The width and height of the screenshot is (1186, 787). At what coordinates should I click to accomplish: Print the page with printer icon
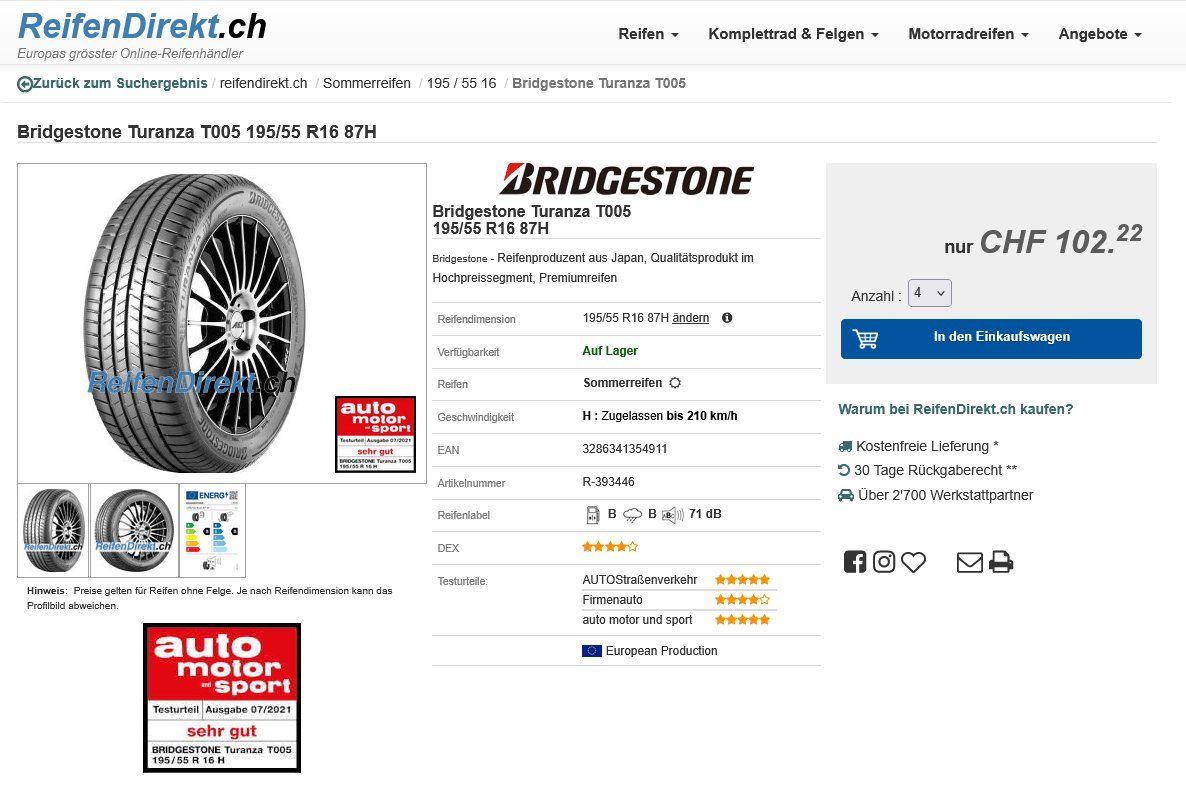coord(1001,562)
